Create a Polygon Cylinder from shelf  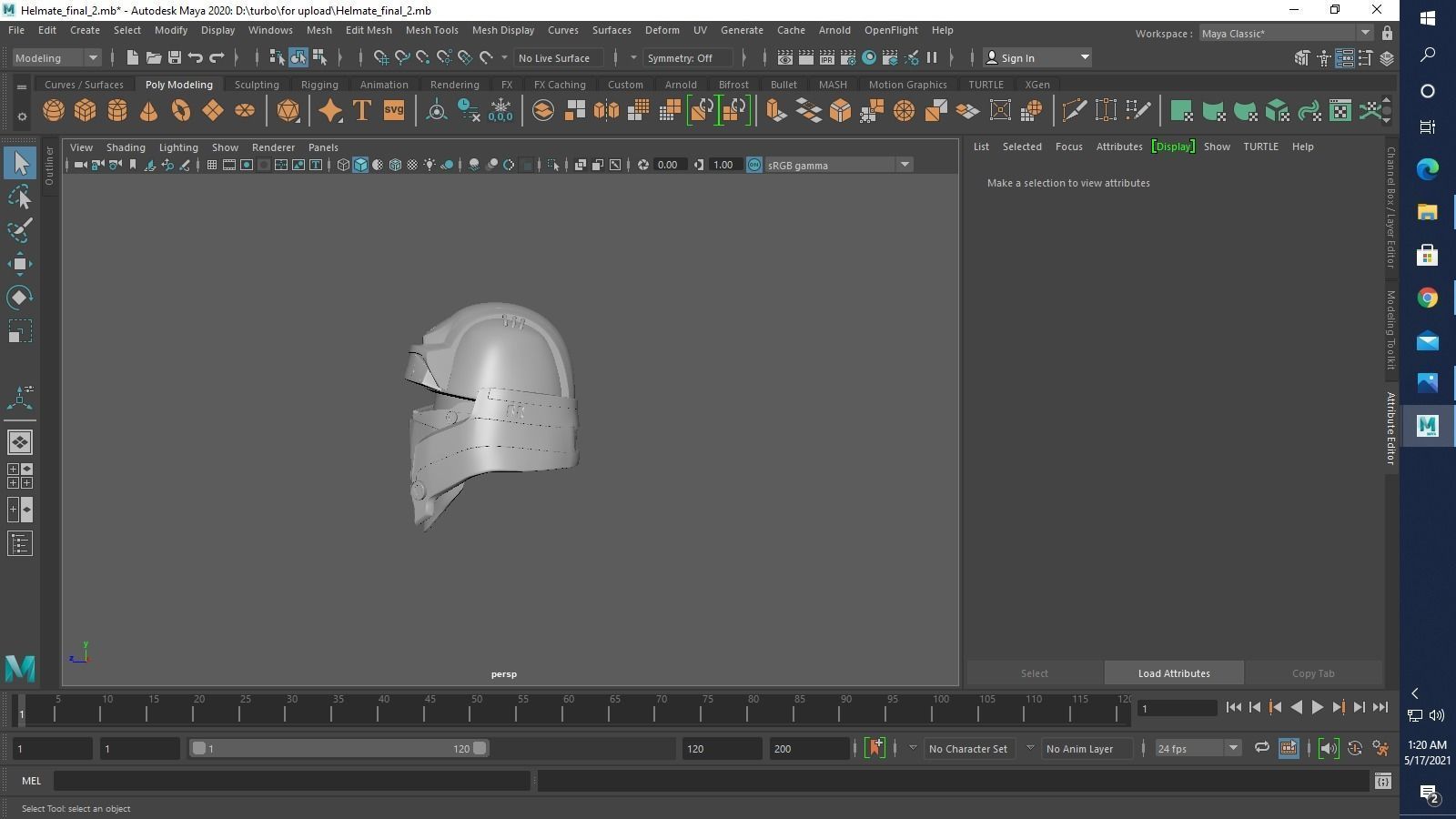tap(117, 111)
